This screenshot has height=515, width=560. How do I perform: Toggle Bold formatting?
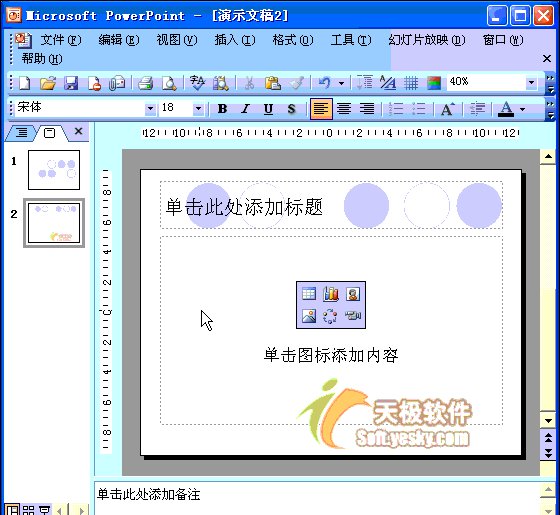[x=222, y=109]
